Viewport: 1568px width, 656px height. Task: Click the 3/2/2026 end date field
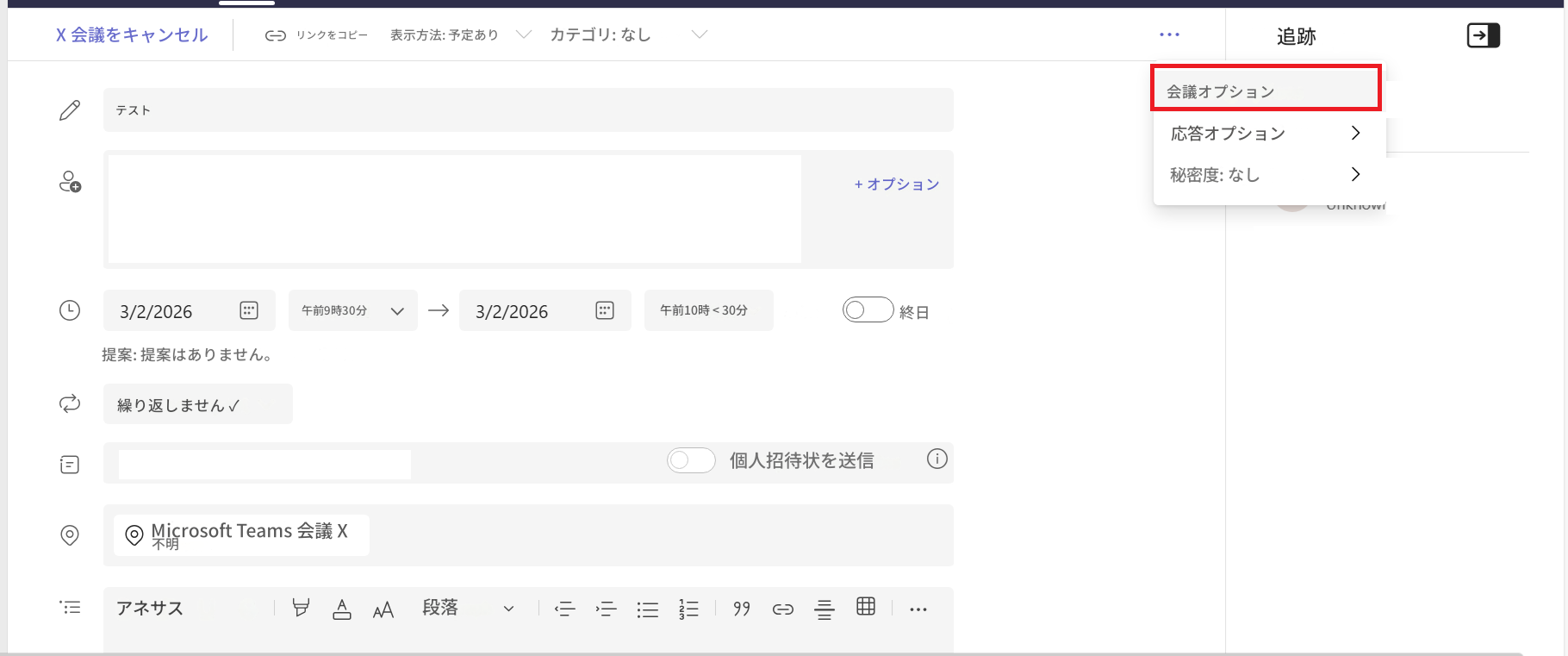tap(545, 310)
